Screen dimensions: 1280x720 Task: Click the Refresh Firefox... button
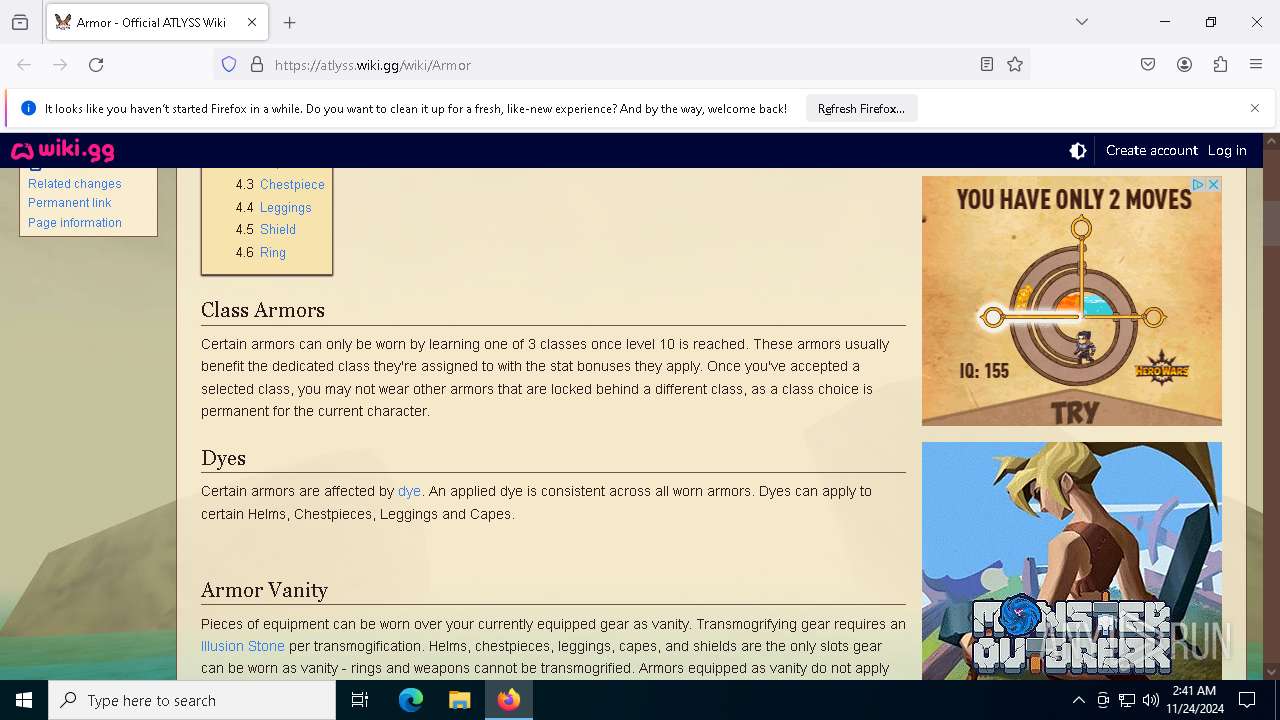(861, 108)
